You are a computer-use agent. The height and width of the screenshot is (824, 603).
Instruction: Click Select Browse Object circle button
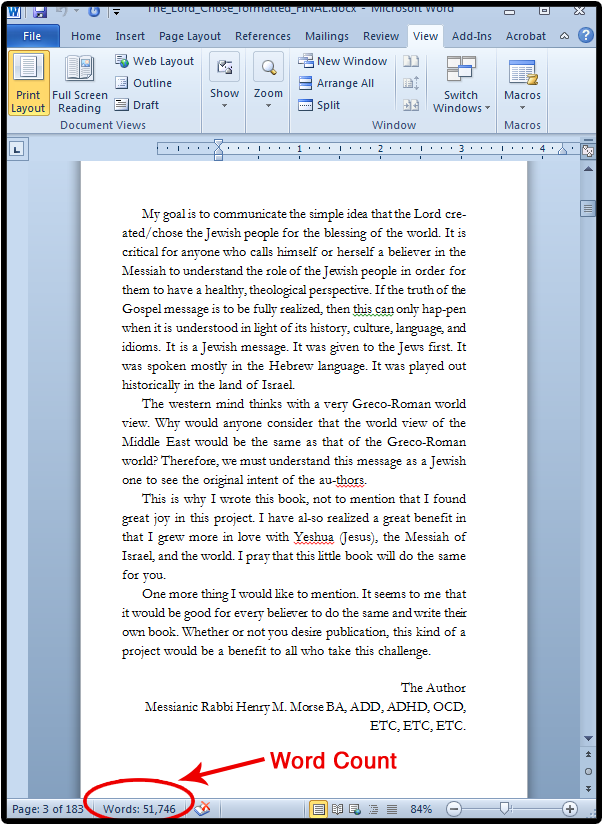pyautogui.click(x=588, y=772)
